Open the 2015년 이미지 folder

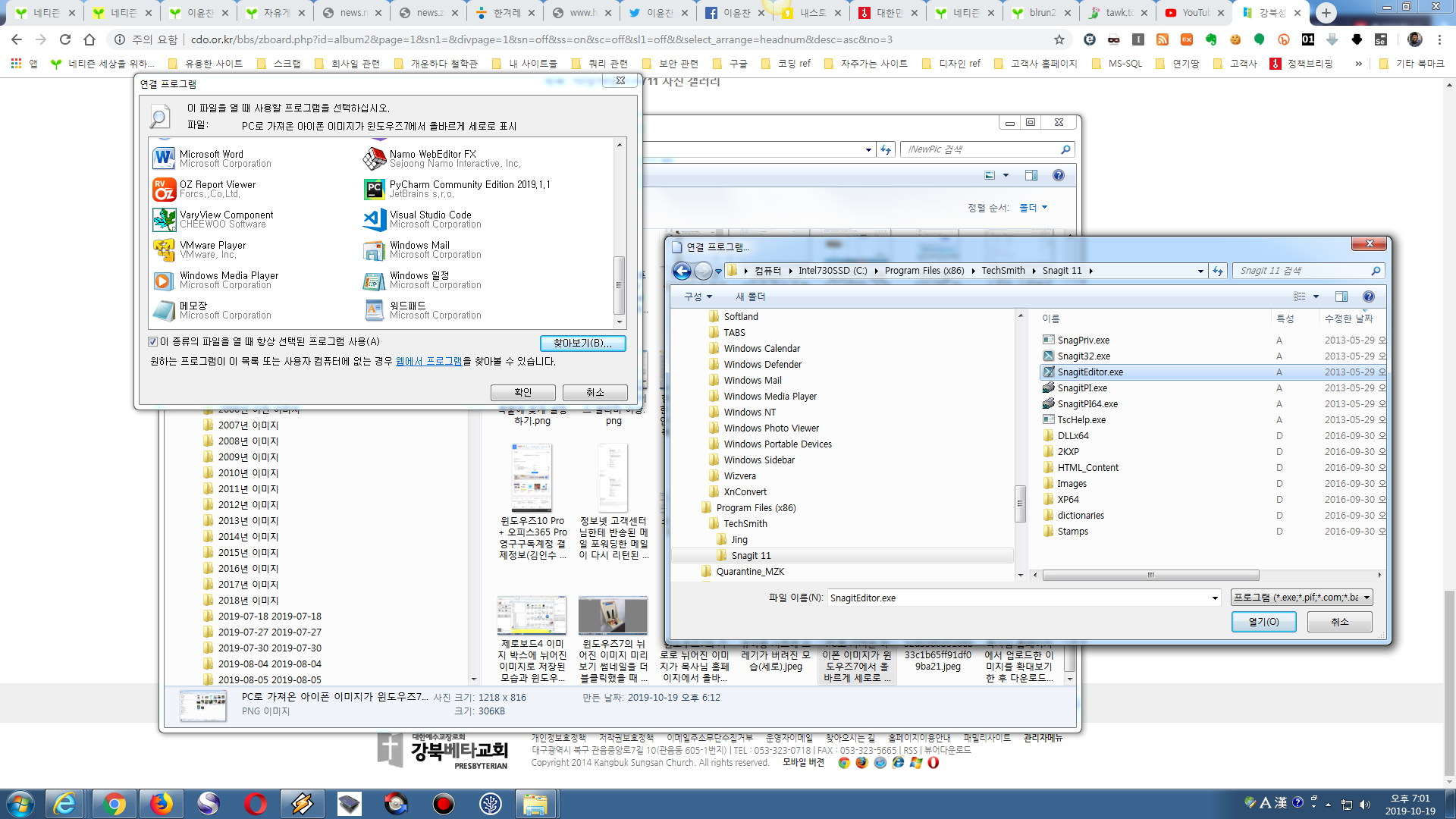coord(248,553)
